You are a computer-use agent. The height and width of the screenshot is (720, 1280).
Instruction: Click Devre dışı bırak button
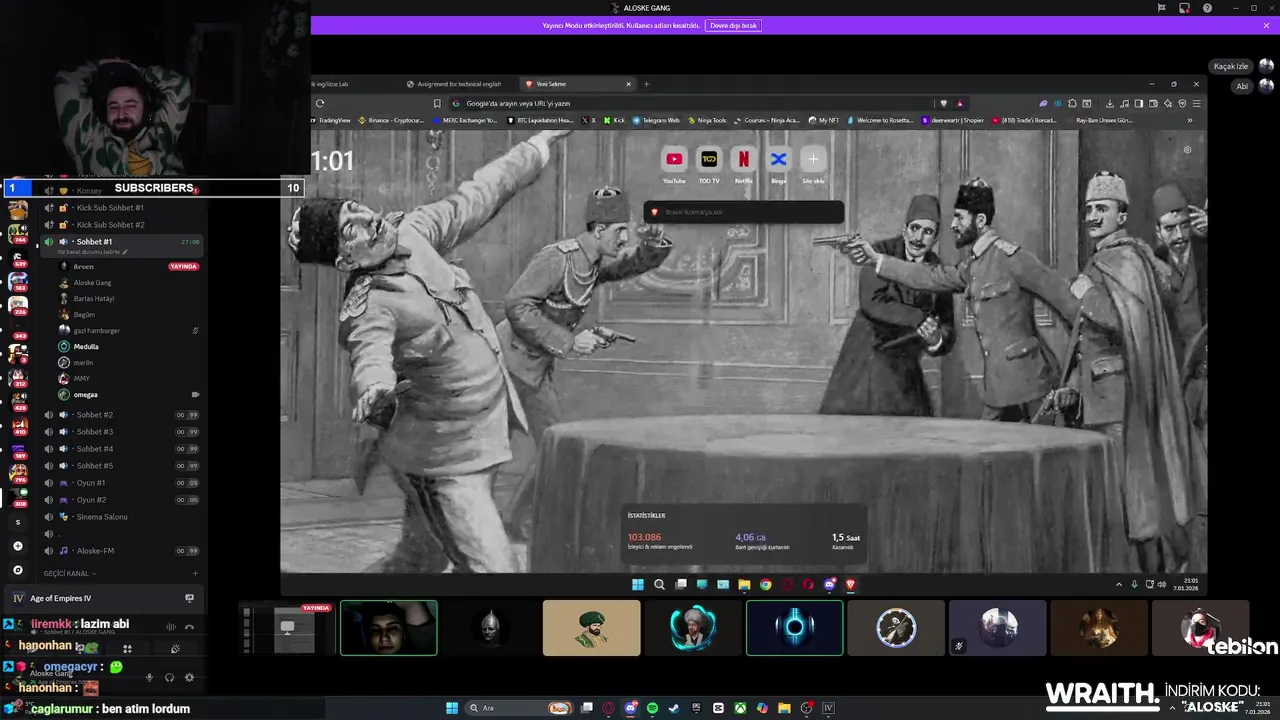coord(733,25)
